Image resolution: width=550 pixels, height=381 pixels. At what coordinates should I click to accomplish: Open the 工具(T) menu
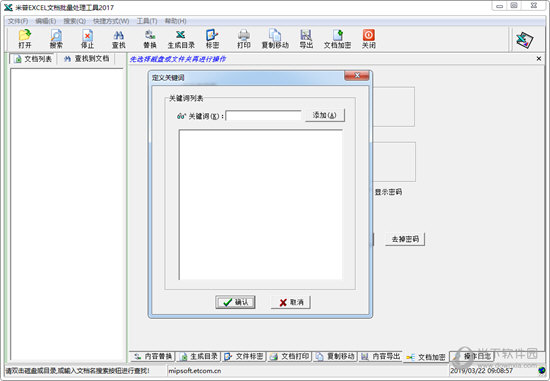click(x=147, y=21)
